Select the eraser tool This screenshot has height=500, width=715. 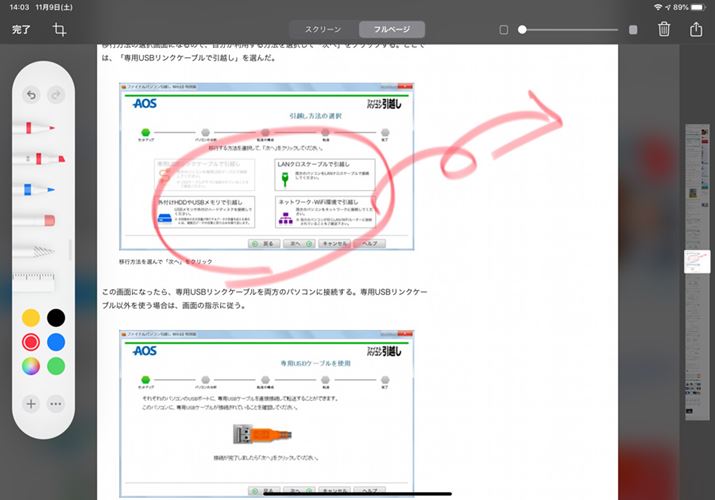point(34,221)
